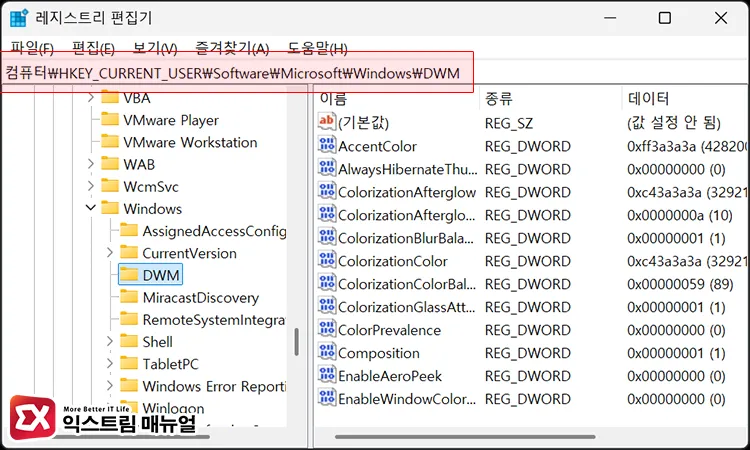Click the EnableAeroPeek DWORD icon

click(x=327, y=374)
